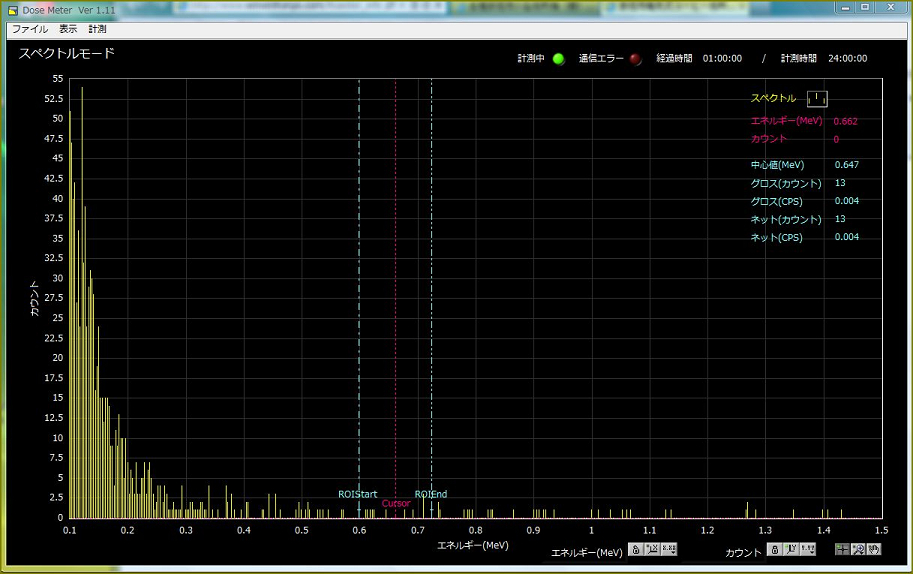Select the hand pan tool
This screenshot has width=913, height=574.
click(x=873, y=549)
